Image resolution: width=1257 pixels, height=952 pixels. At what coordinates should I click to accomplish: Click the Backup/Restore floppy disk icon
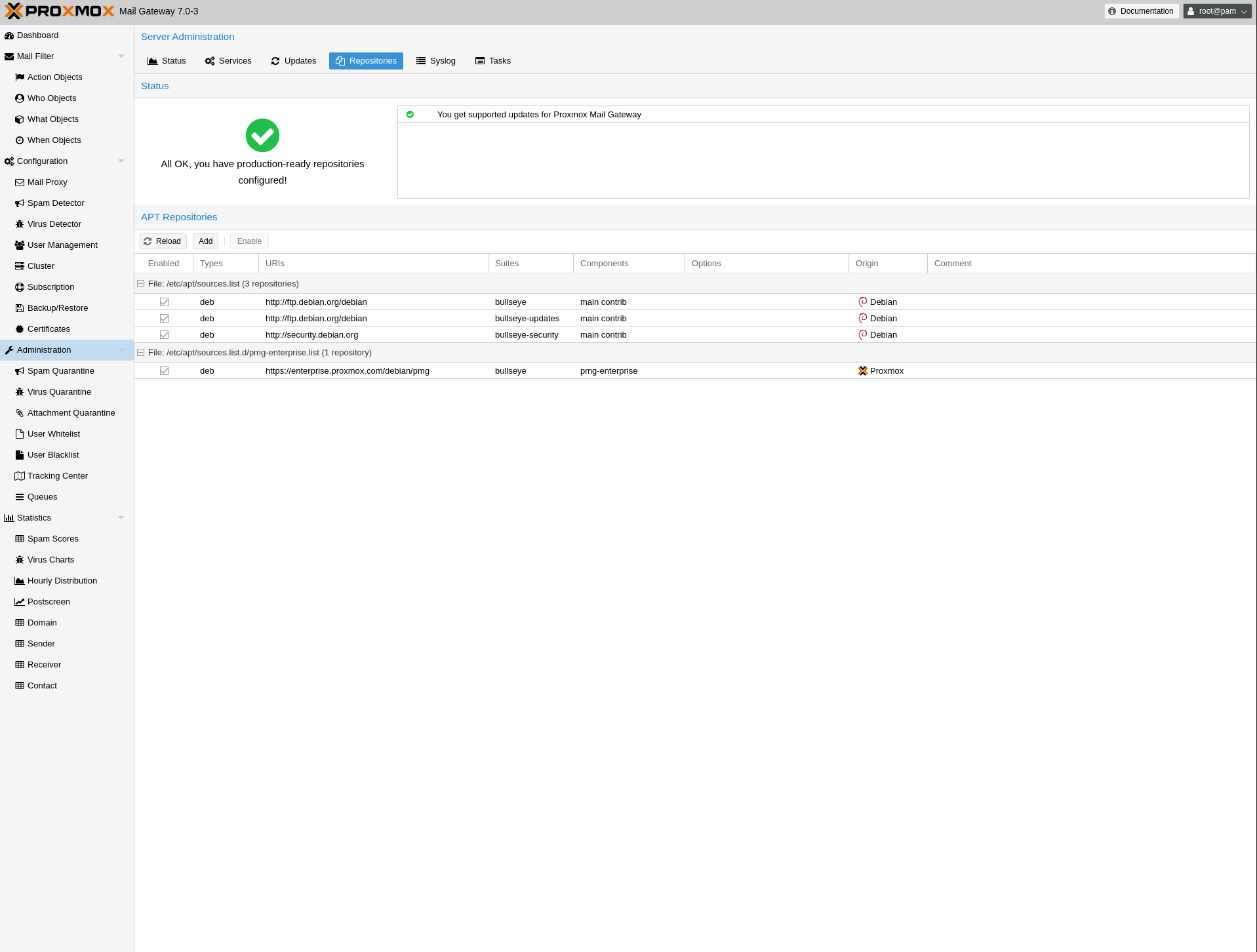(20, 308)
